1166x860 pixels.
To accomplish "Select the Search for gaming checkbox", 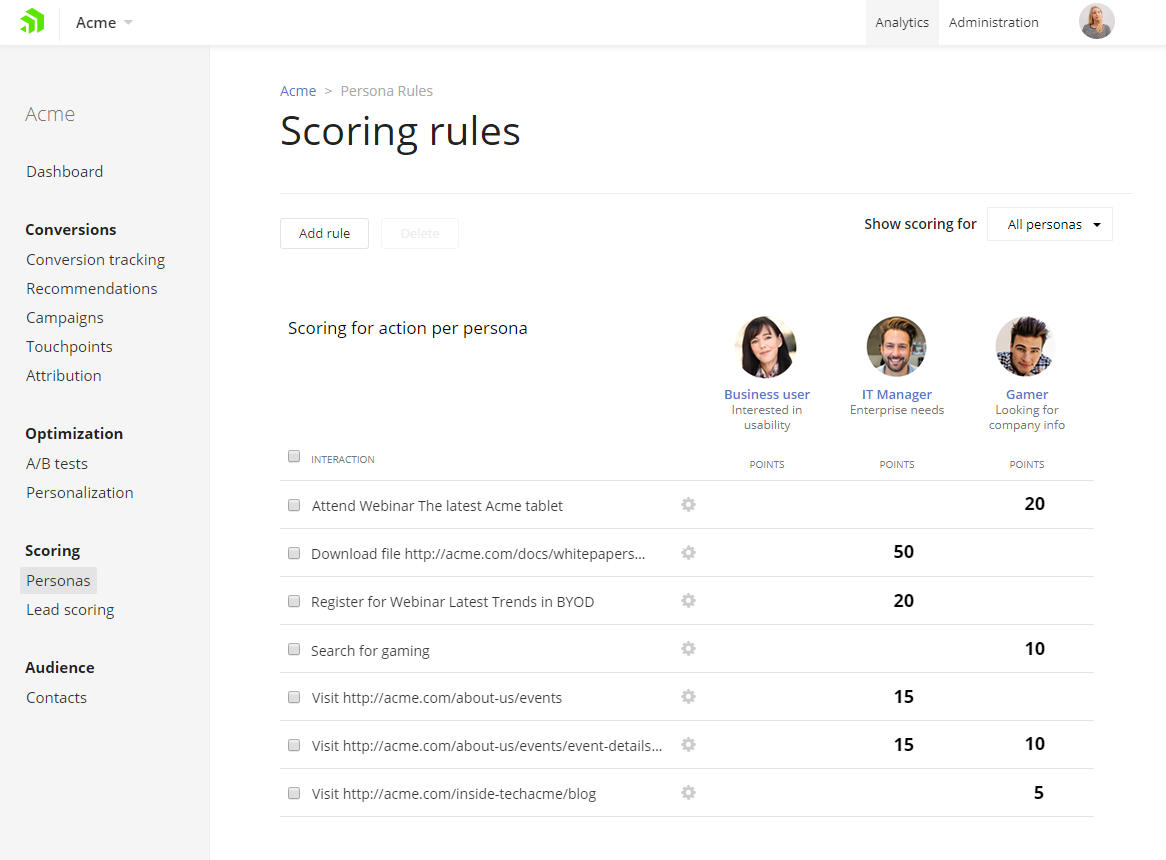I will 294,650.
